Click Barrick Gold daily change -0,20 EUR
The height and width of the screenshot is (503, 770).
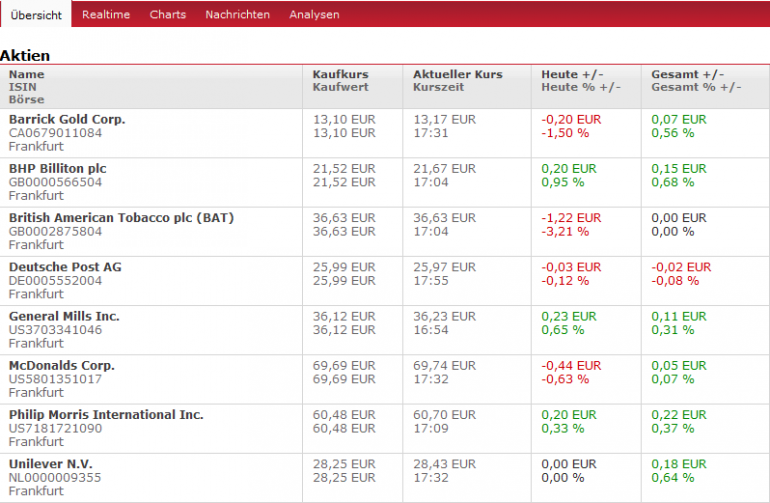571,119
